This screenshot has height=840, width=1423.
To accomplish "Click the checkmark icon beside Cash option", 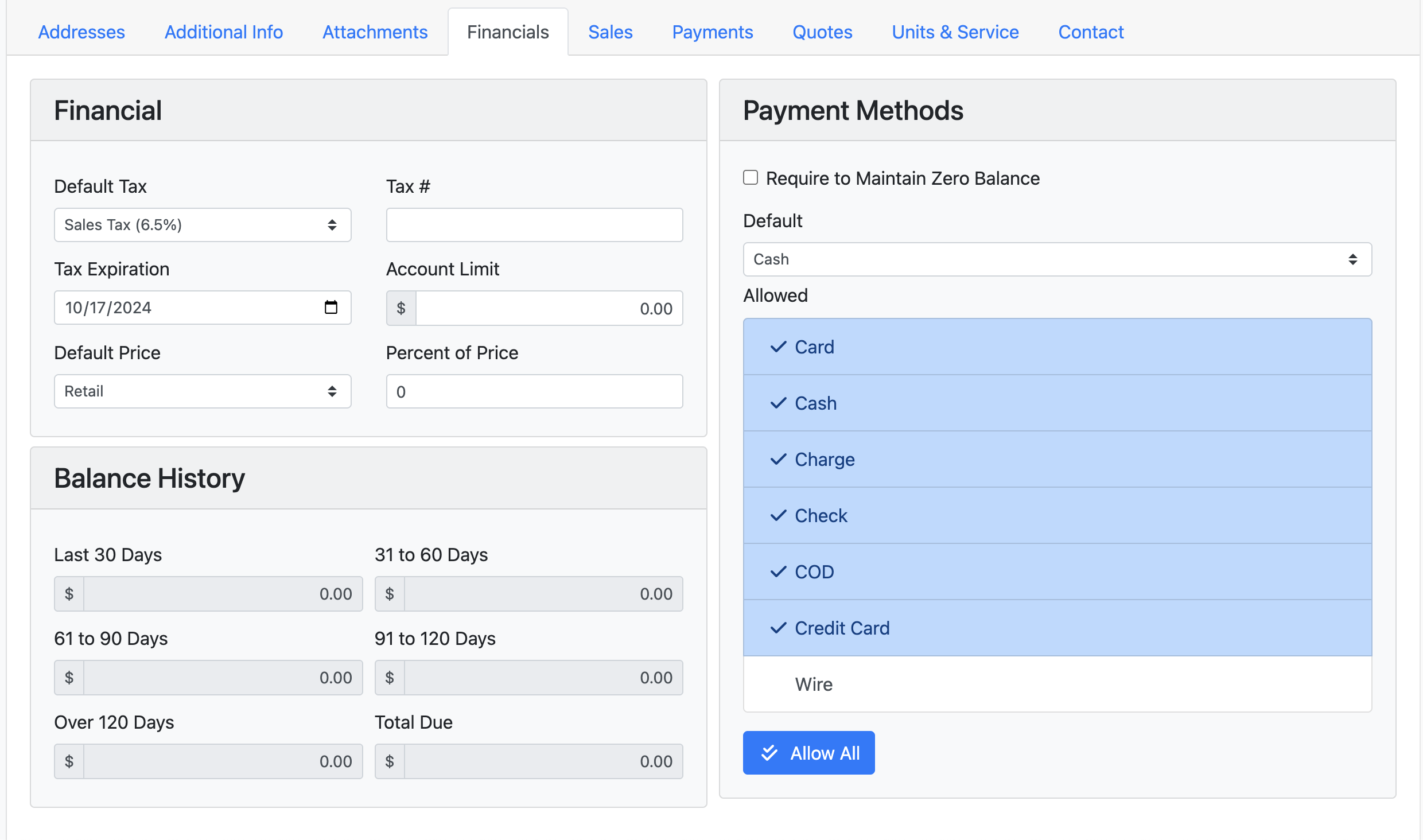I will point(778,403).
